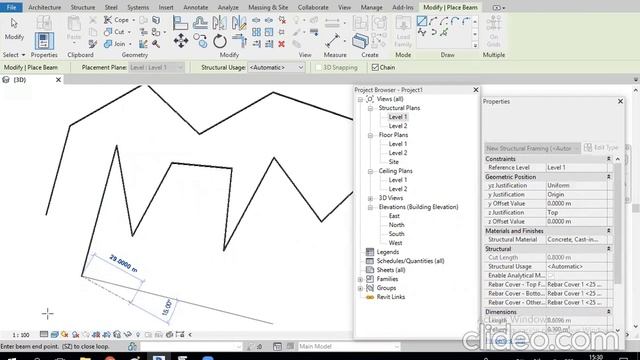
Task: Open the Structural Usage dropdown in options bar
Action: 276,67
